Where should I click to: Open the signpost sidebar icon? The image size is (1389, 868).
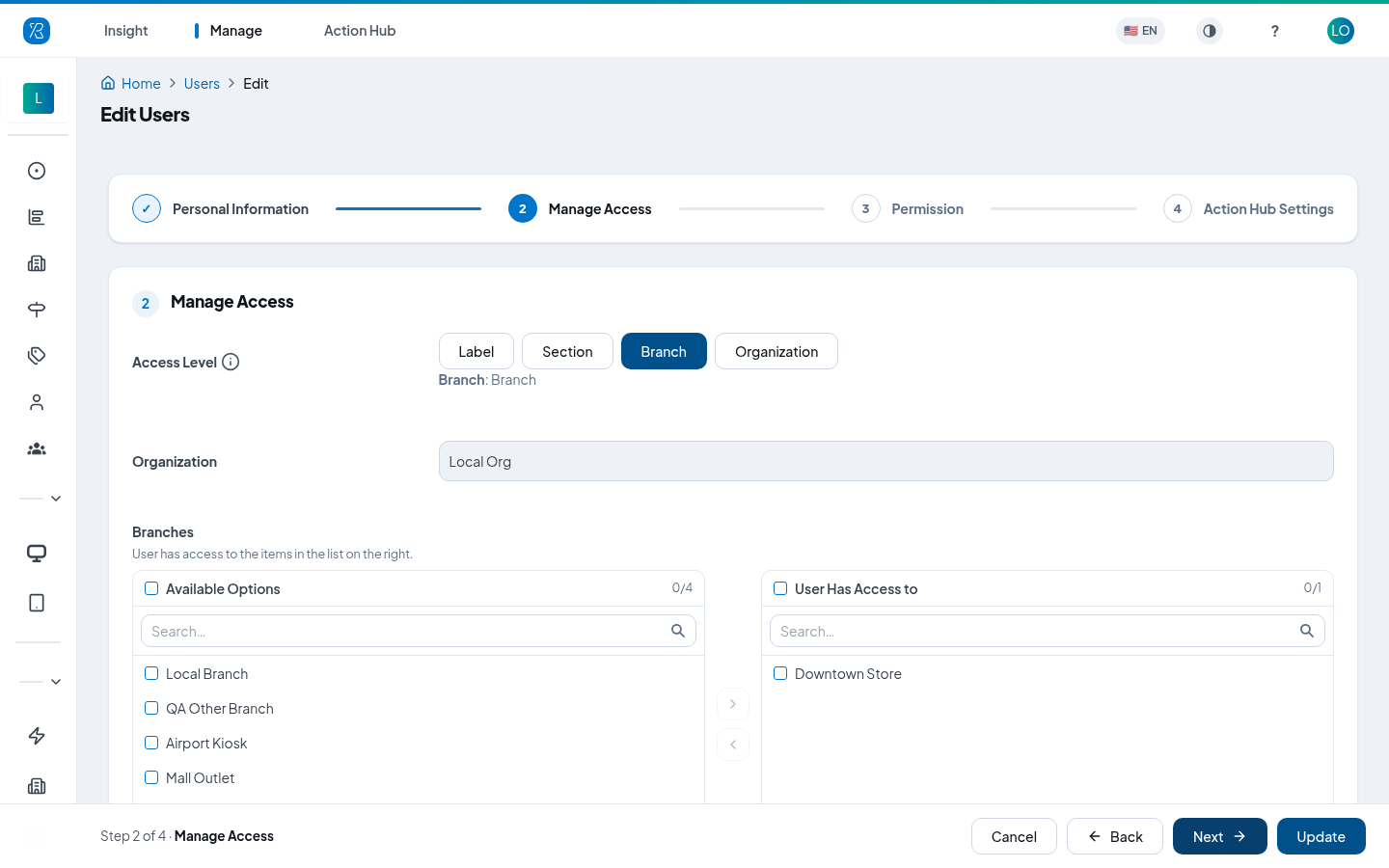(37, 310)
